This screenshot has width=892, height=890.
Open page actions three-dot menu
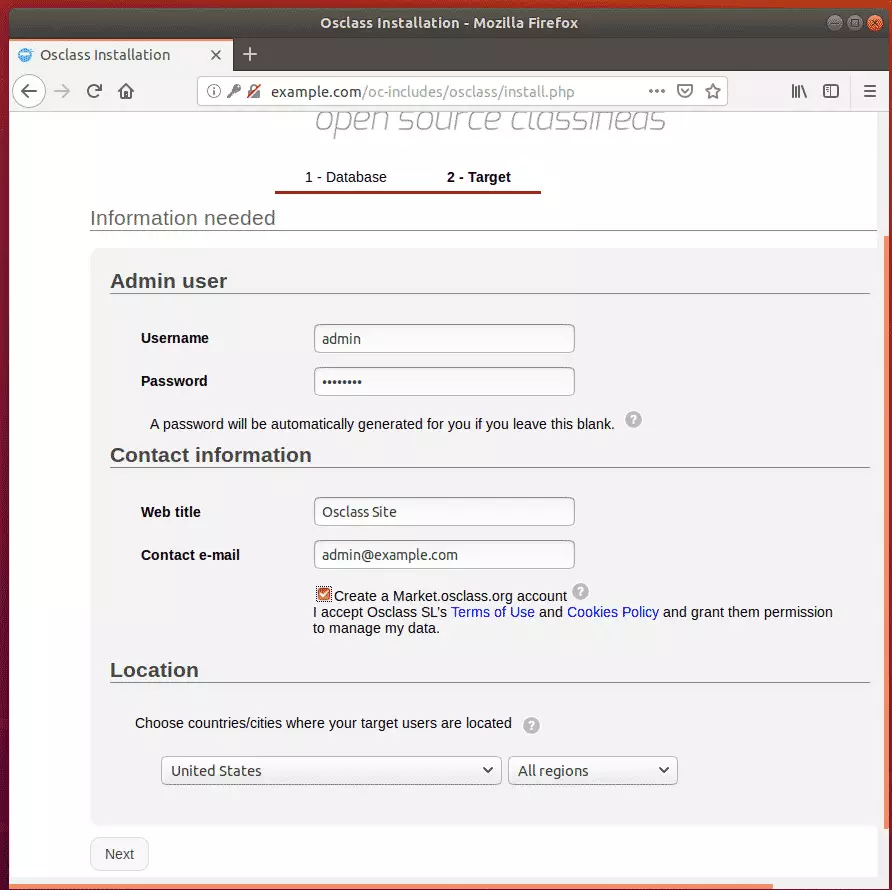656,91
